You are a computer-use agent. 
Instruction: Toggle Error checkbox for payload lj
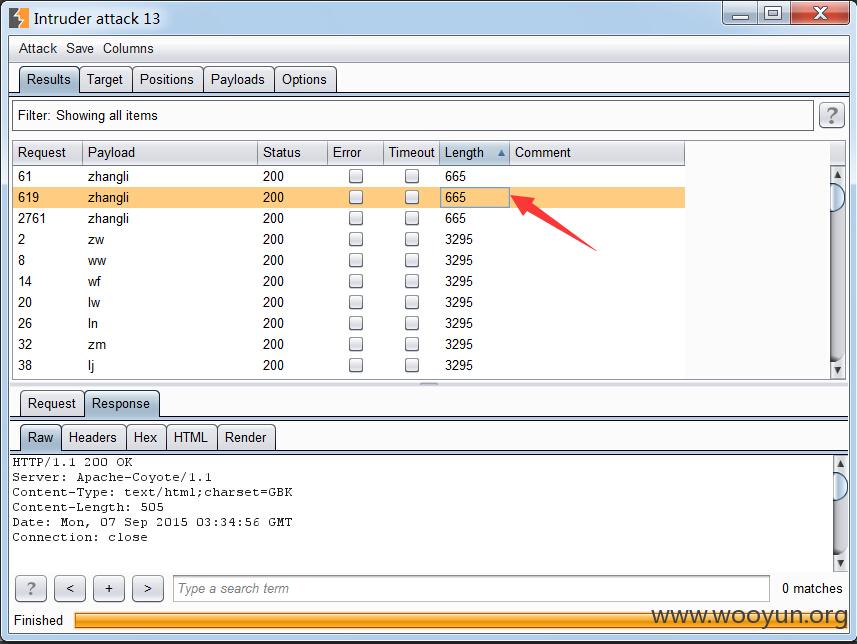[356, 365]
